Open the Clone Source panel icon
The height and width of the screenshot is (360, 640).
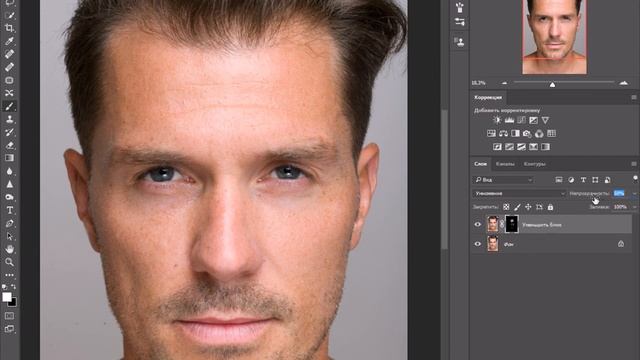(x=460, y=41)
